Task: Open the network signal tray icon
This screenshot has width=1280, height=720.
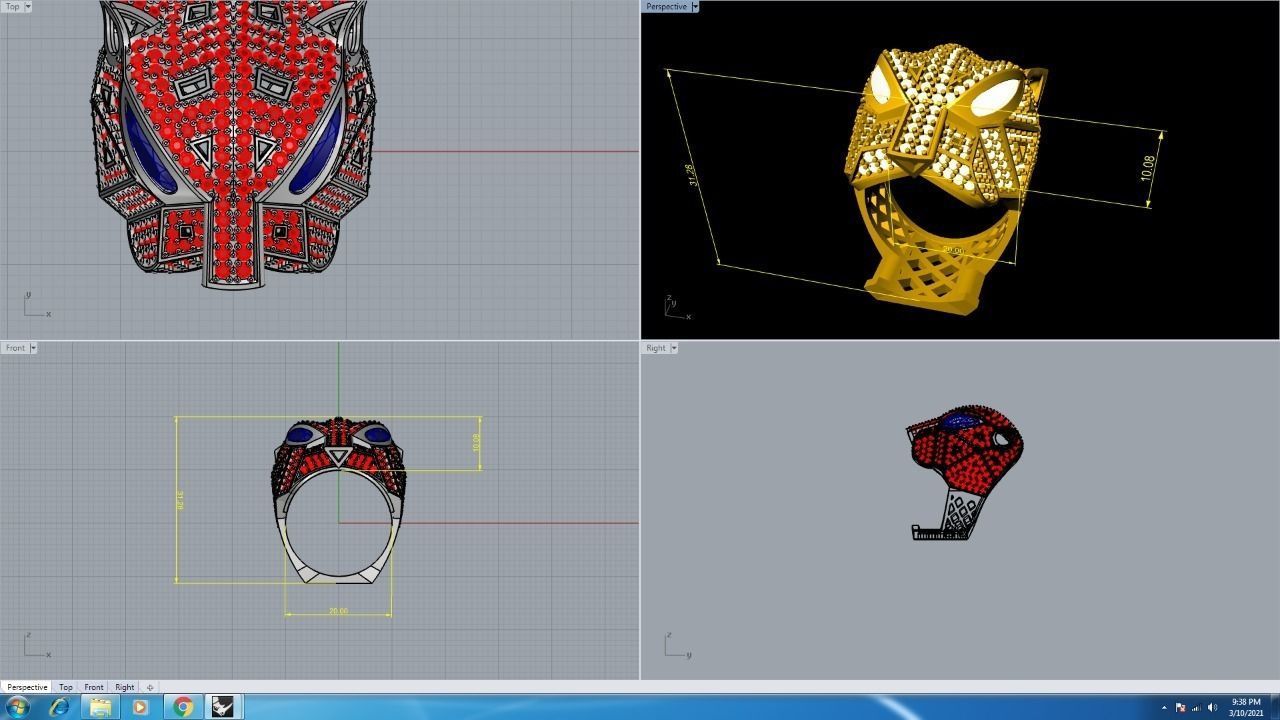Action: coord(1196,708)
